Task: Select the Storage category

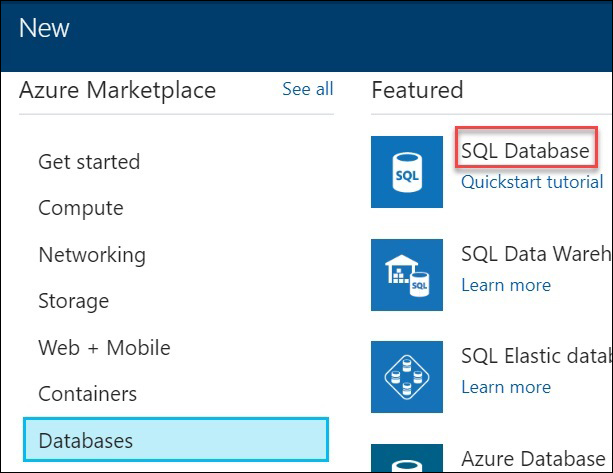Action: coord(73,301)
